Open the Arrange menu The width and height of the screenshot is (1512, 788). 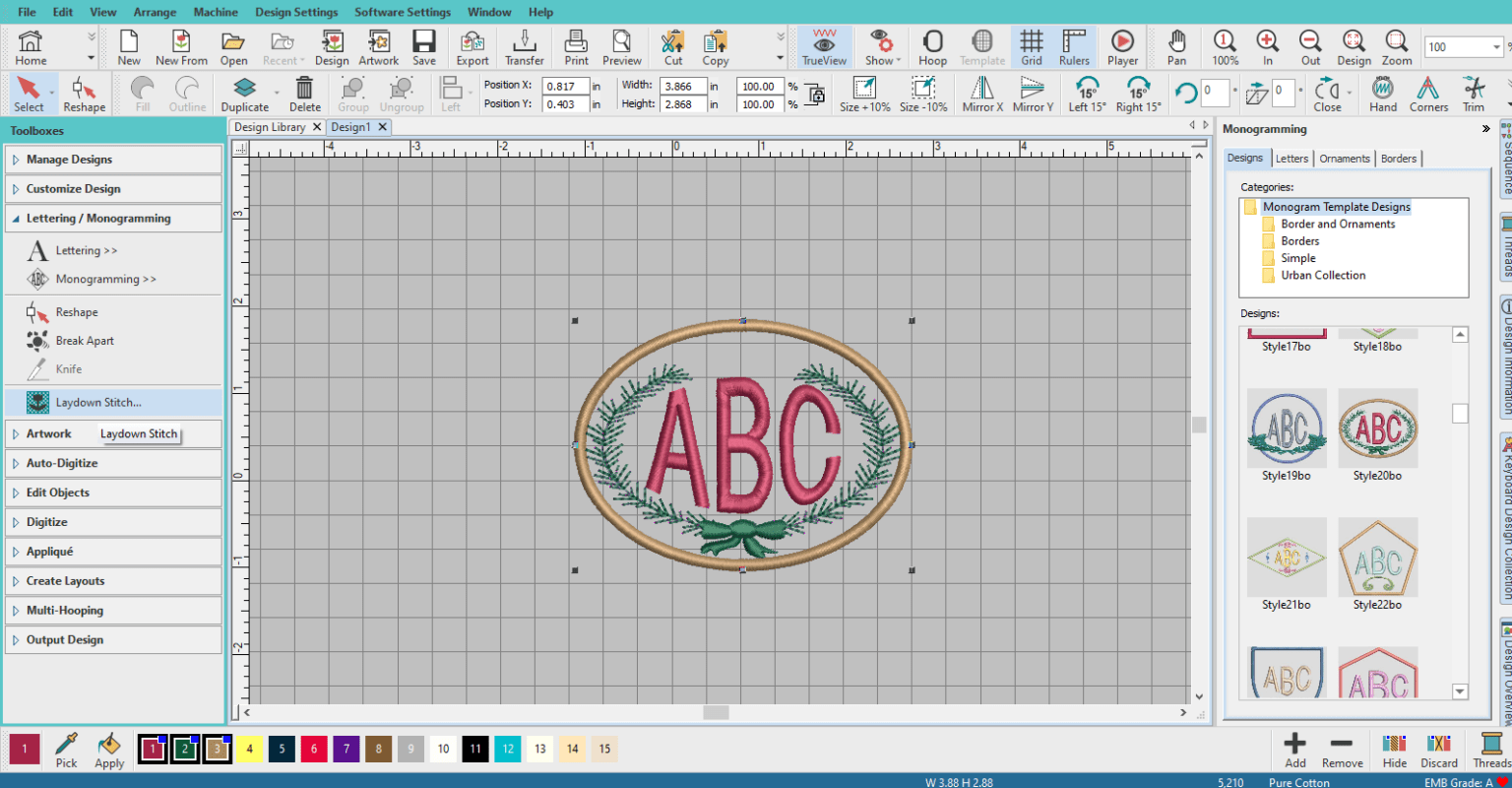[154, 12]
